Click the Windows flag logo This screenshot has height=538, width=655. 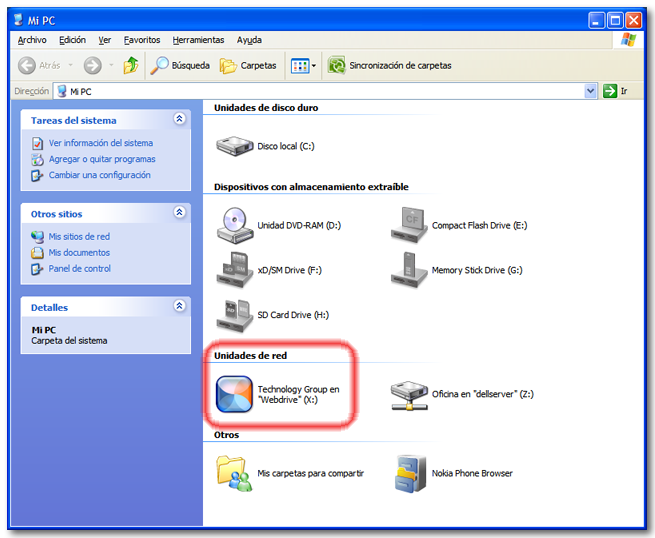tap(628, 40)
